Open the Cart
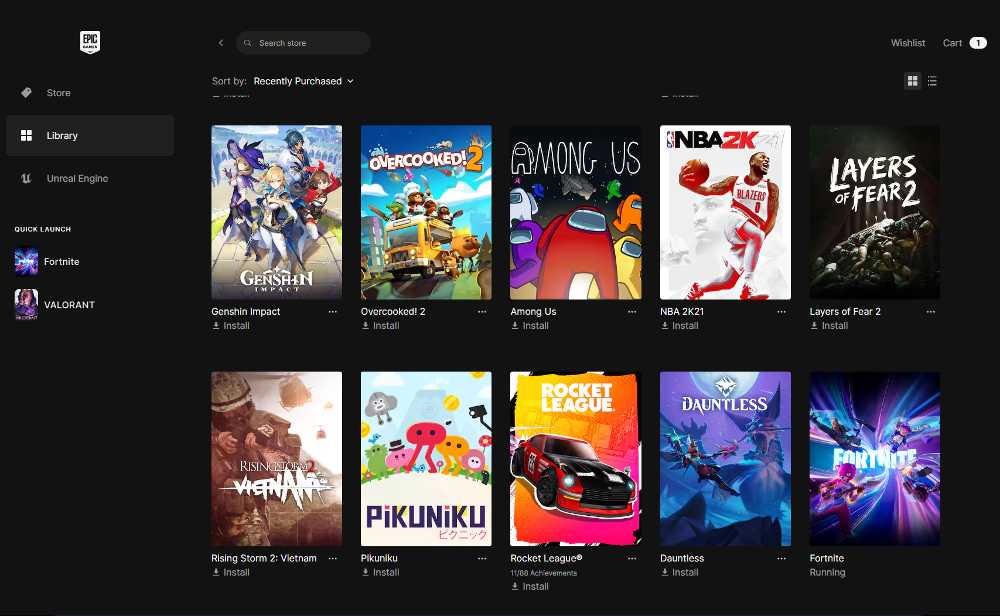 click(x=963, y=43)
